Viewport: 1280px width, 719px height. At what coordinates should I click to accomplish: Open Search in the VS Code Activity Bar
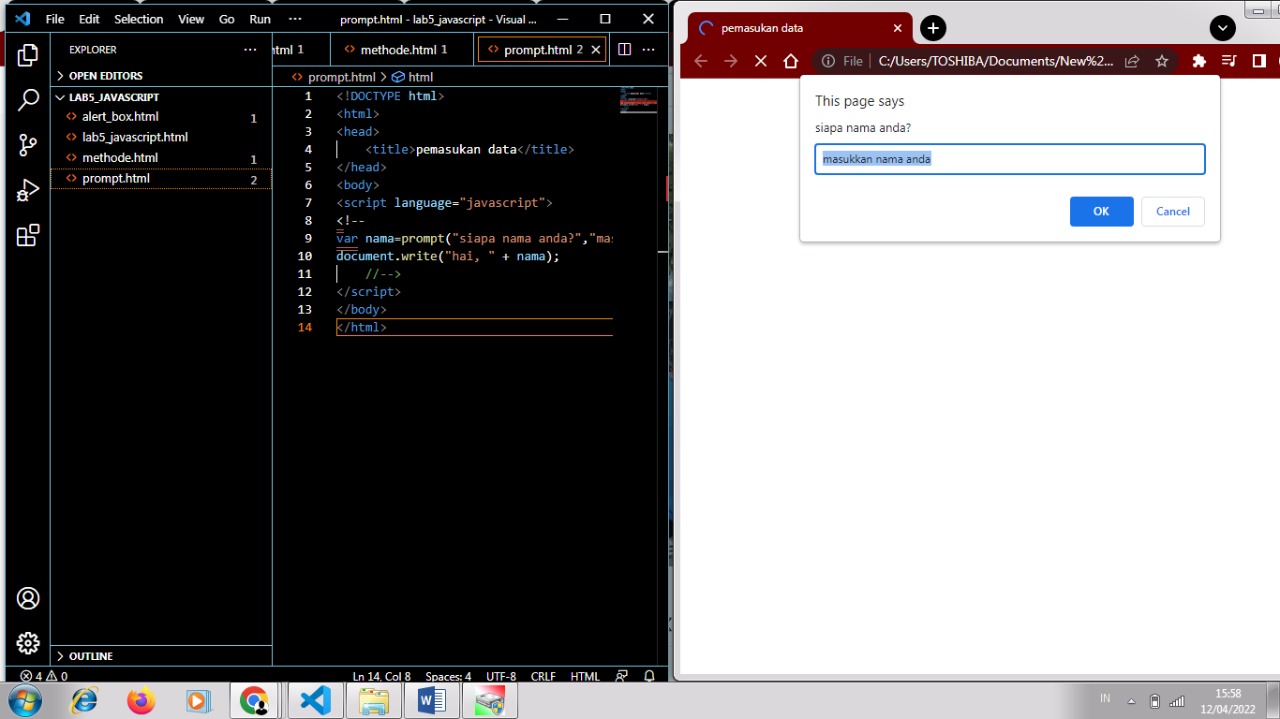27,99
